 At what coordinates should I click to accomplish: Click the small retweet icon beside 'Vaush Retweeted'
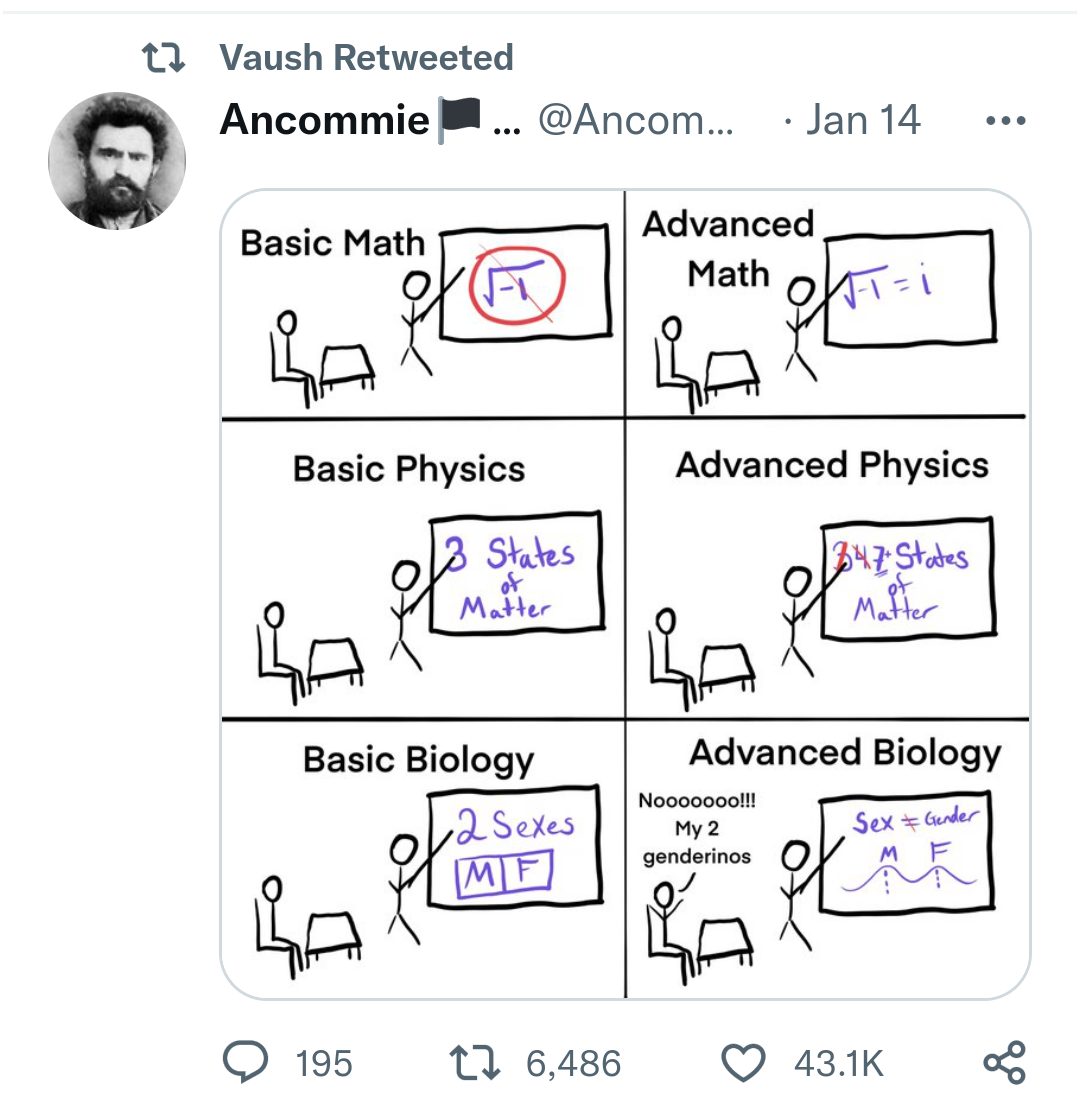pos(162,59)
